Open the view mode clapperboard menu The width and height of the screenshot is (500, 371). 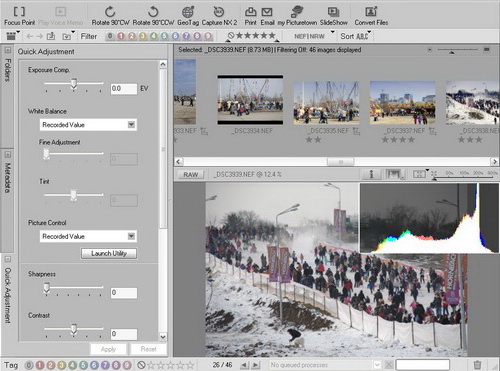tap(13, 36)
